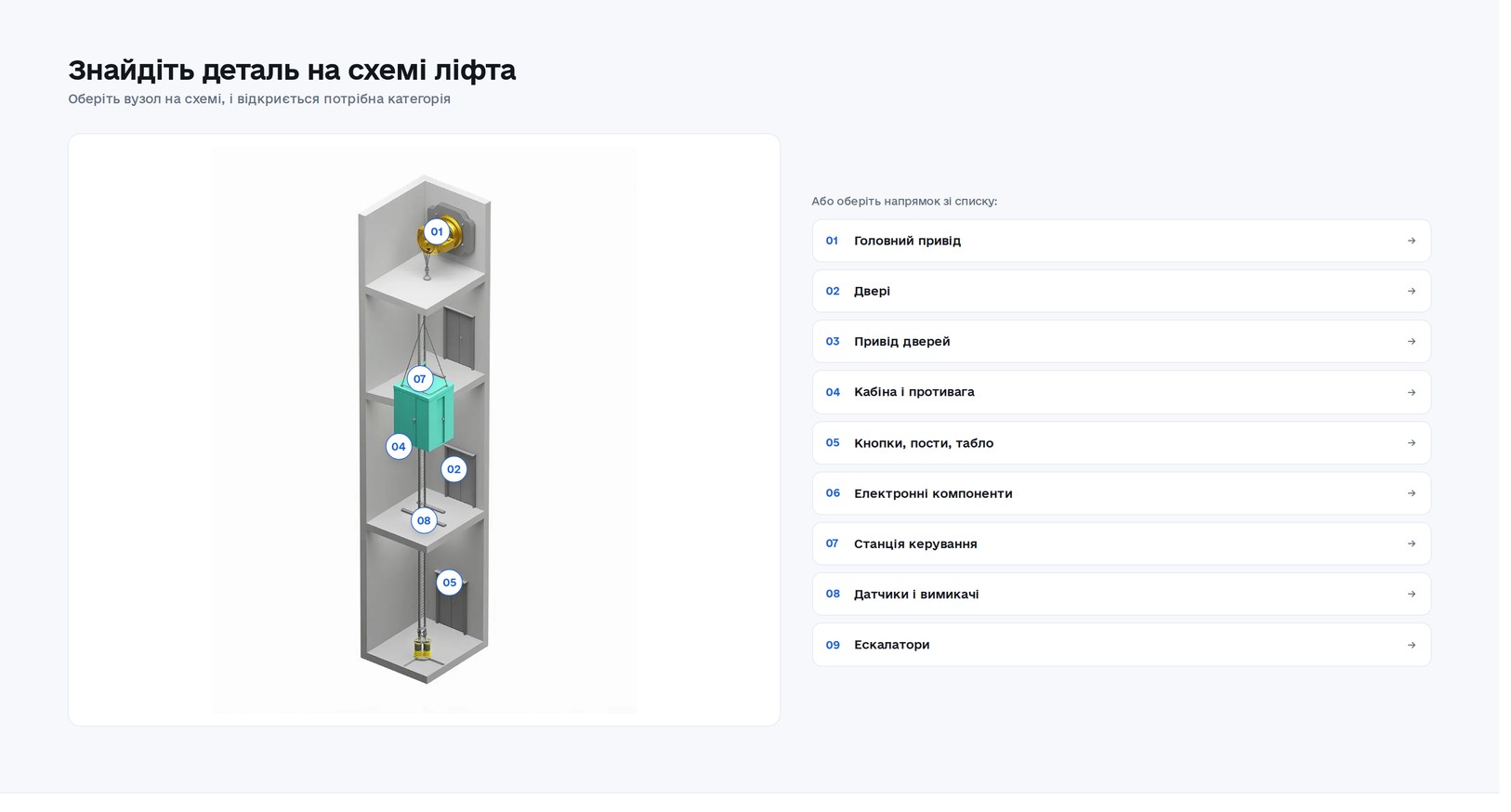1511x812 pixels.
Task: Open the Двері category
Action: click(x=1122, y=291)
